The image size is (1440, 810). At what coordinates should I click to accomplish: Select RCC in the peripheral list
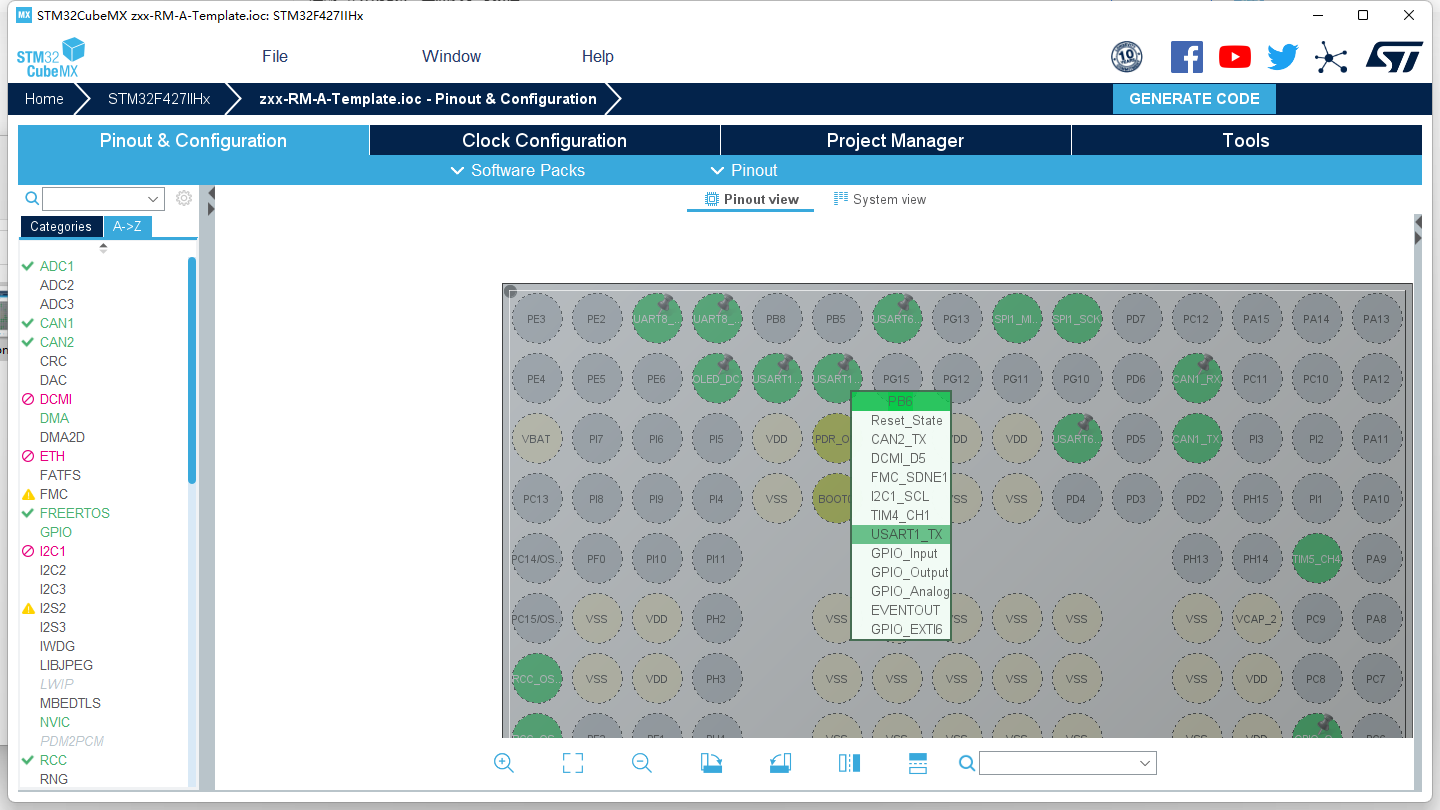[x=53, y=760]
